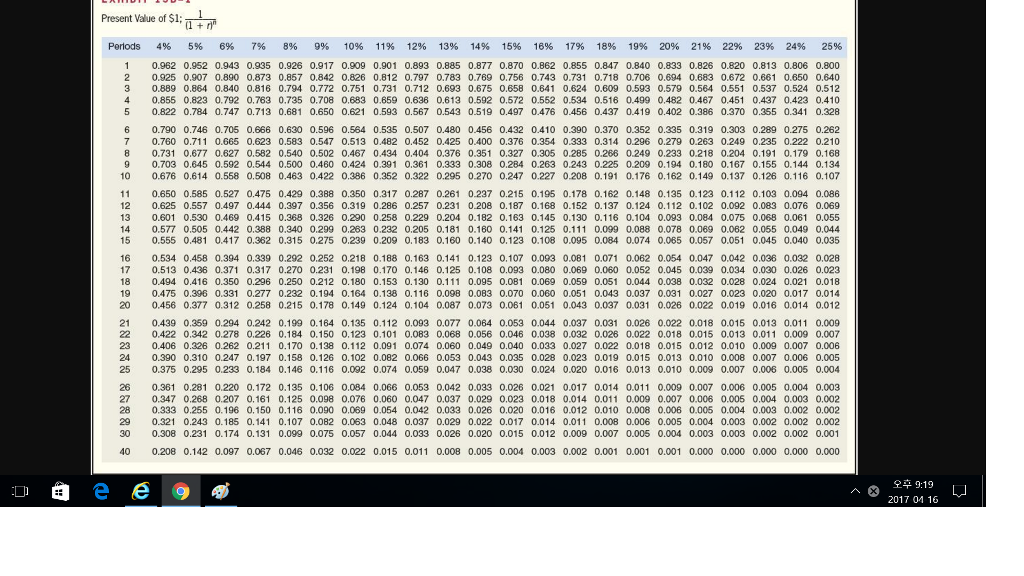Click 0.463 in period 10 under 8%
Image resolution: width=1024 pixels, height=576 pixels.
point(291,176)
